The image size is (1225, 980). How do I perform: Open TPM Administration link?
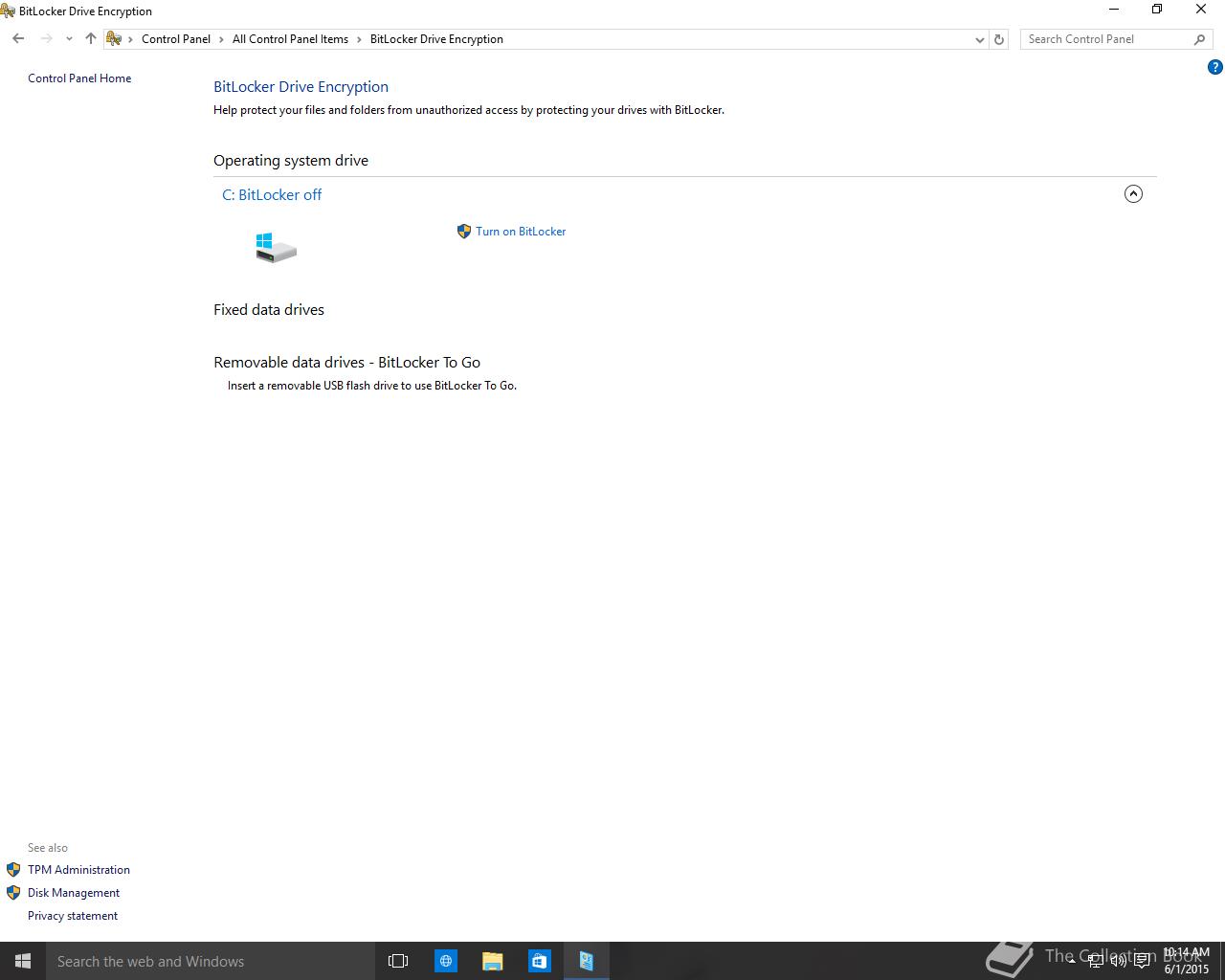pyautogui.click(x=78, y=870)
